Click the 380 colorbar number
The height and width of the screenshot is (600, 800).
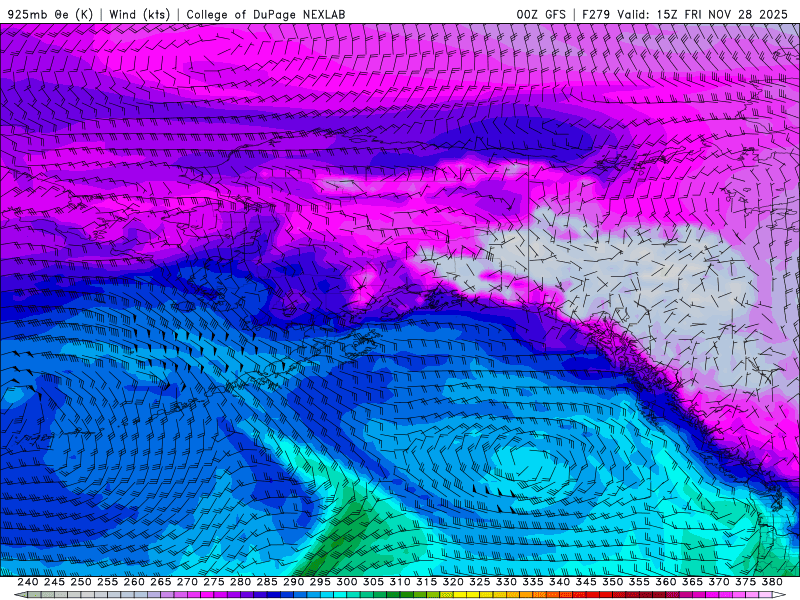click(772, 582)
